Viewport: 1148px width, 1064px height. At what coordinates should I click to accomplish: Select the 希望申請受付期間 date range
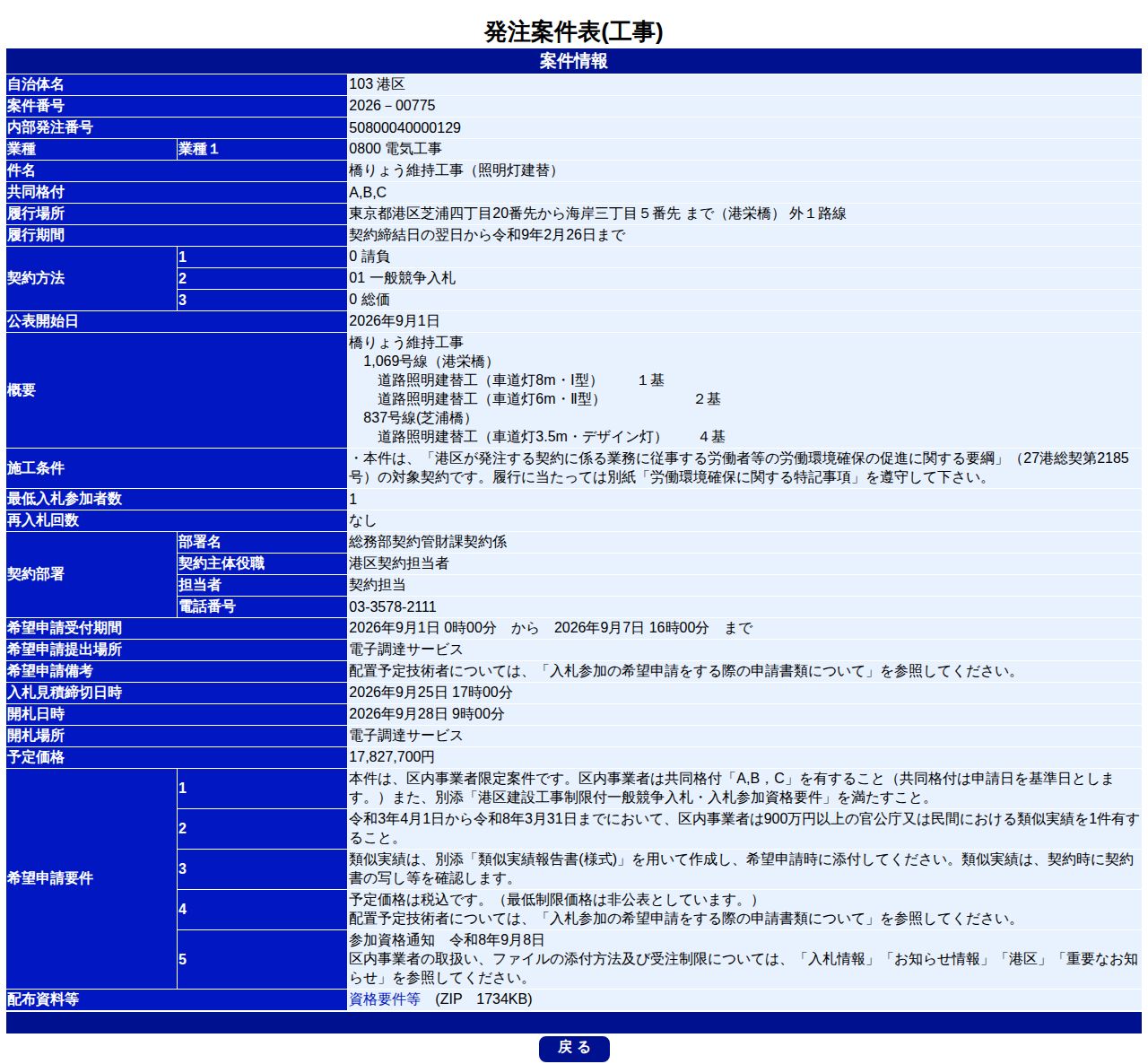tap(551, 628)
